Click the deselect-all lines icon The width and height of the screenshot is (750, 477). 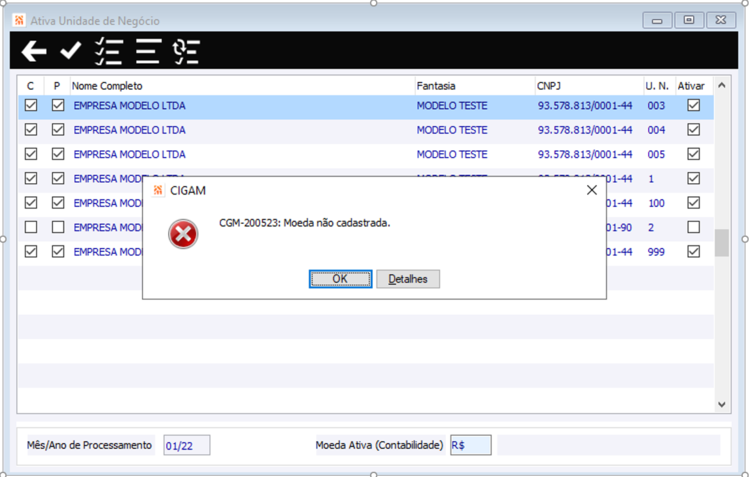tap(148, 51)
